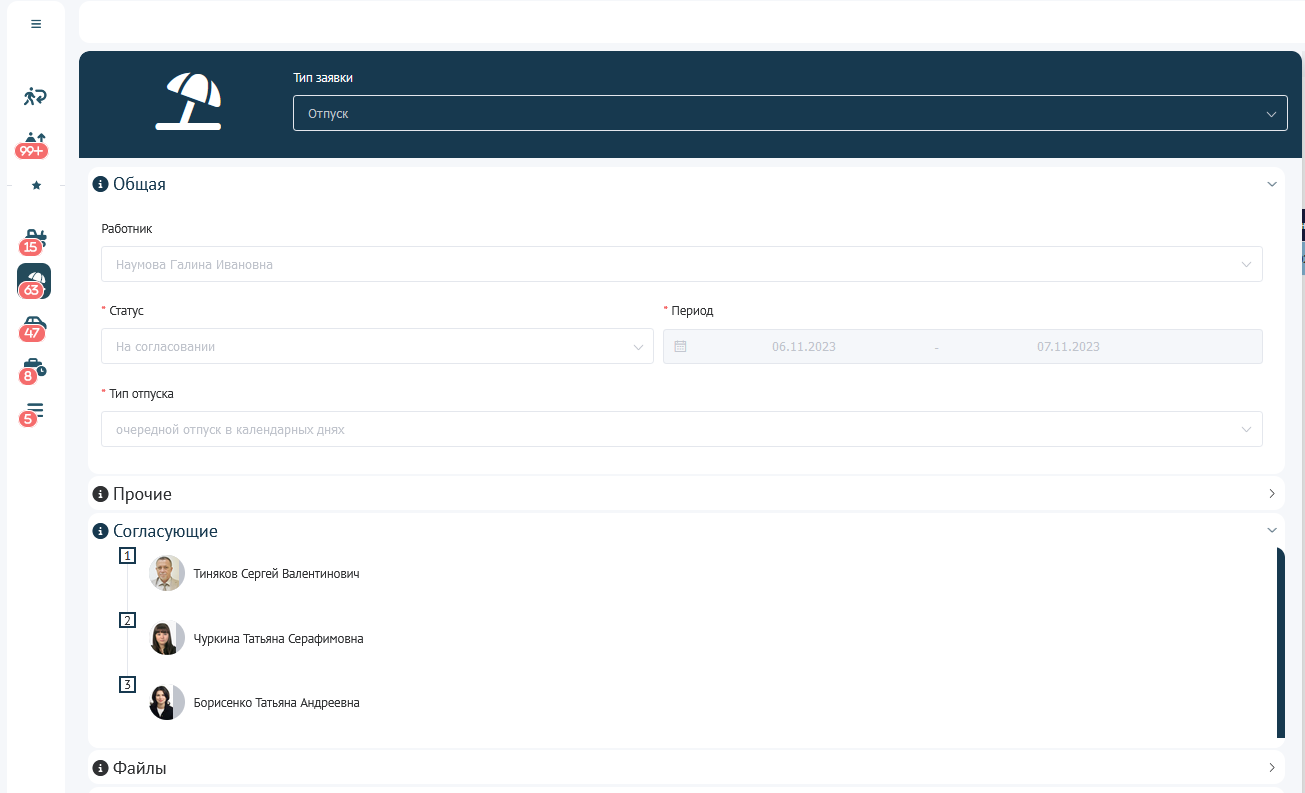Open the Тип отпуска dropdown
The height and width of the screenshot is (793, 1305).
click(x=681, y=429)
